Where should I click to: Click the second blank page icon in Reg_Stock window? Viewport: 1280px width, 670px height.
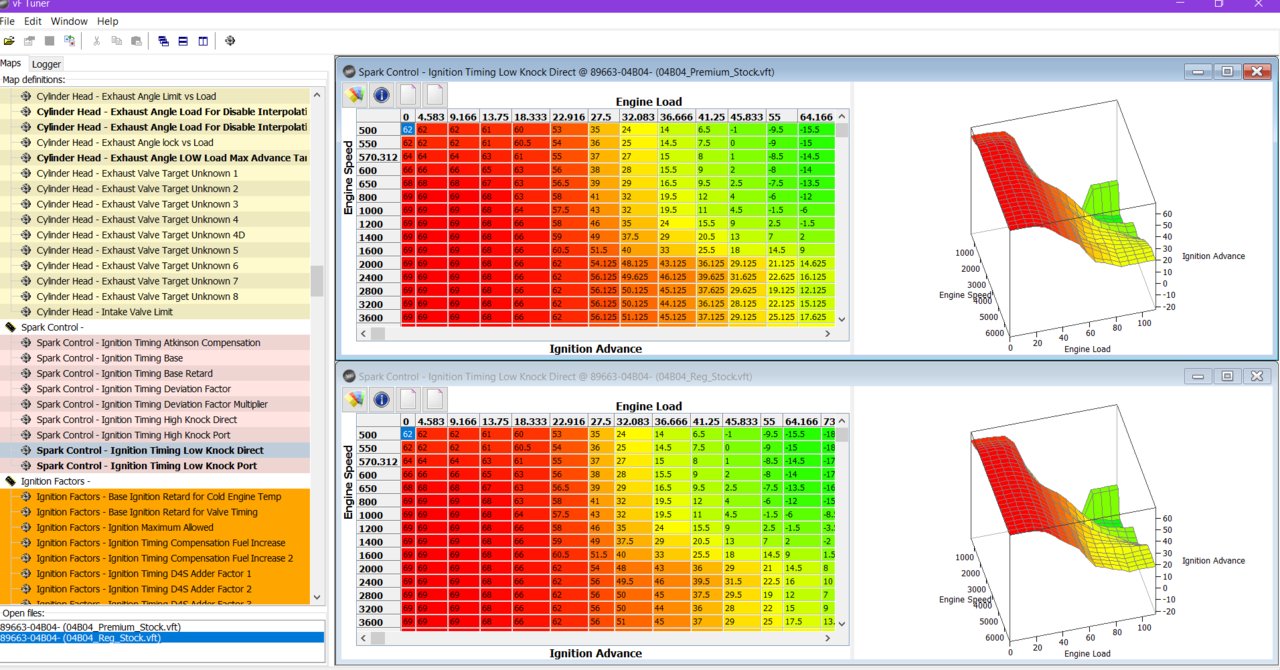tap(435, 400)
